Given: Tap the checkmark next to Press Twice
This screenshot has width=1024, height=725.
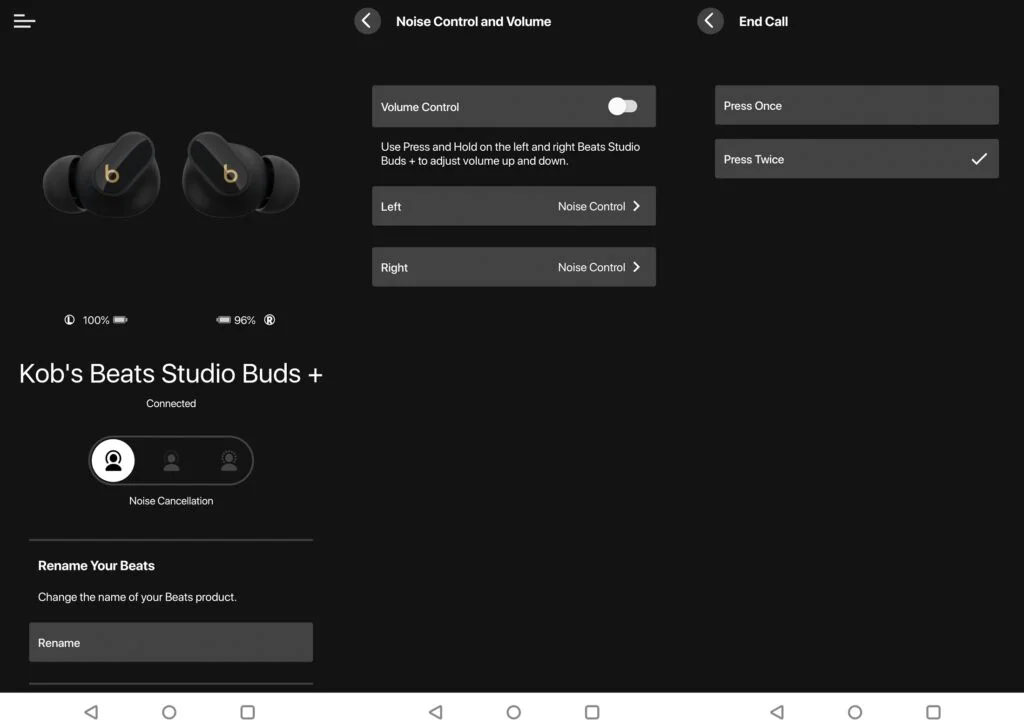Looking at the screenshot, I should point(979,159).
